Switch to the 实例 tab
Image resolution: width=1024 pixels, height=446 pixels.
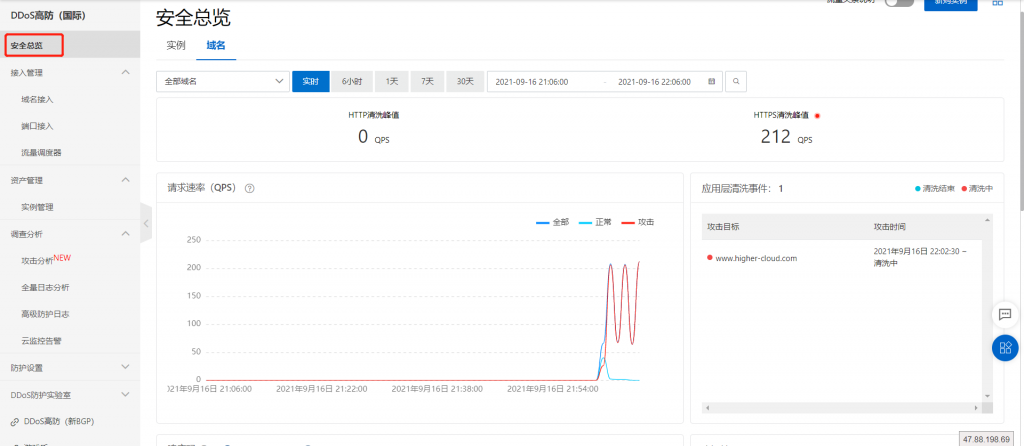coord(176,45)
